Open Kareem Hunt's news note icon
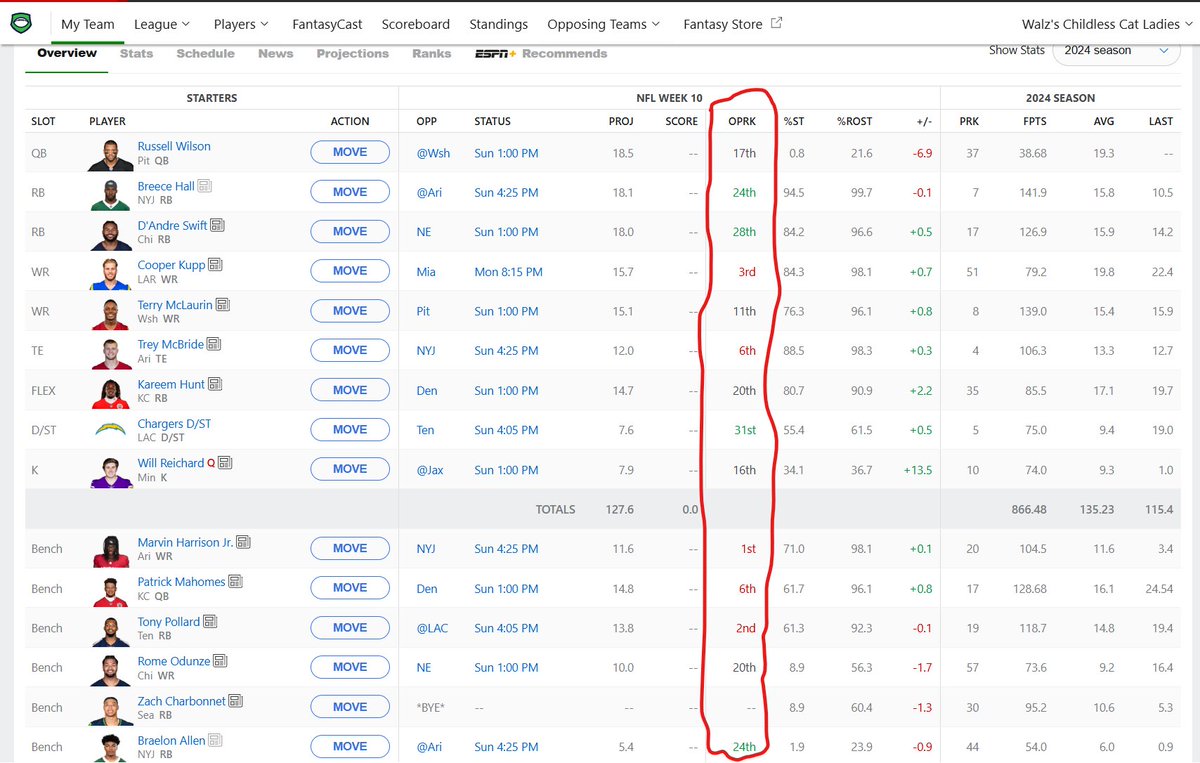Image resolution: width=1200 pixels, height=763 pixels. click(x=215, y=384)
